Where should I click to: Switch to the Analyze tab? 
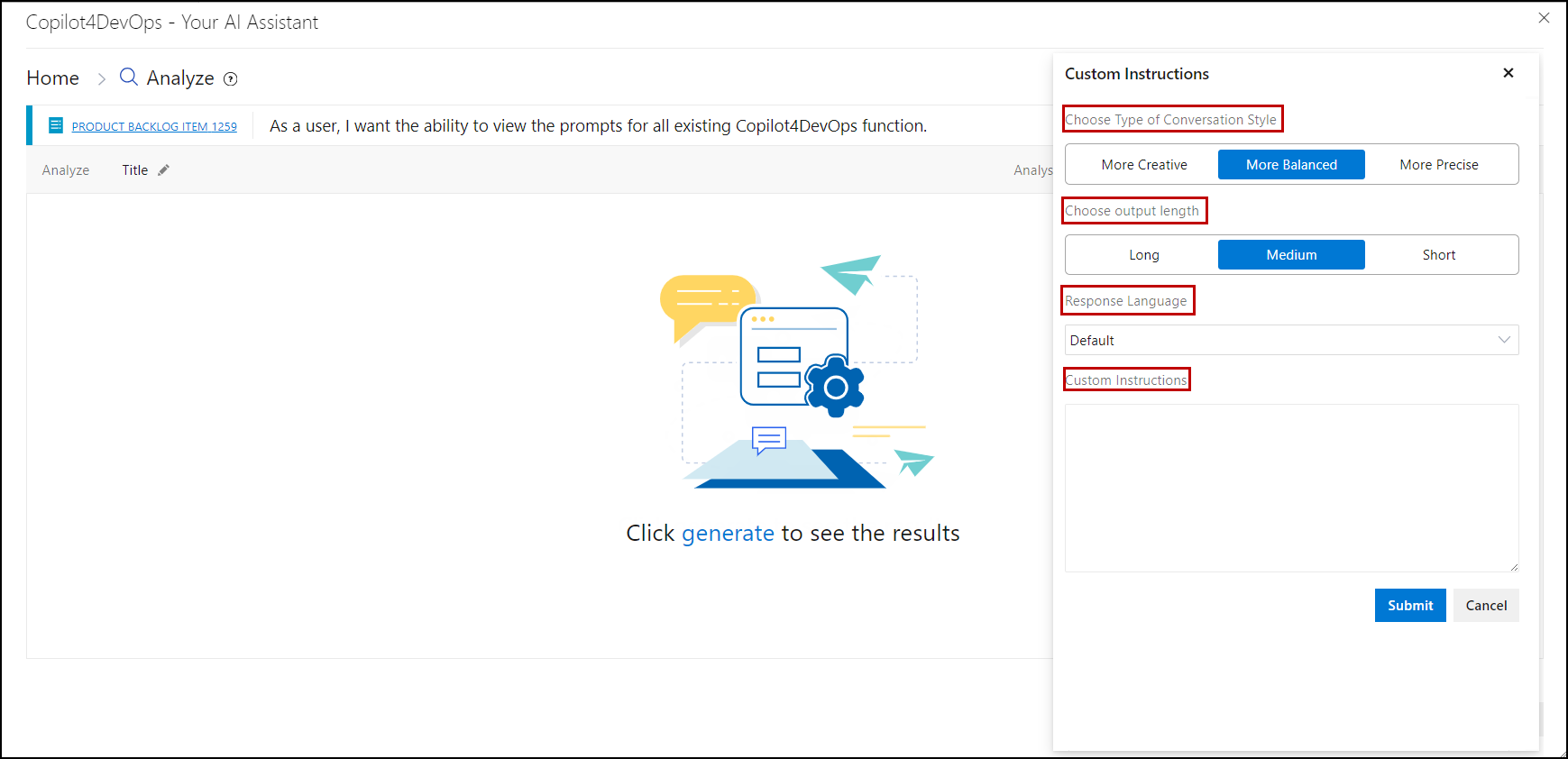(66, 170)
